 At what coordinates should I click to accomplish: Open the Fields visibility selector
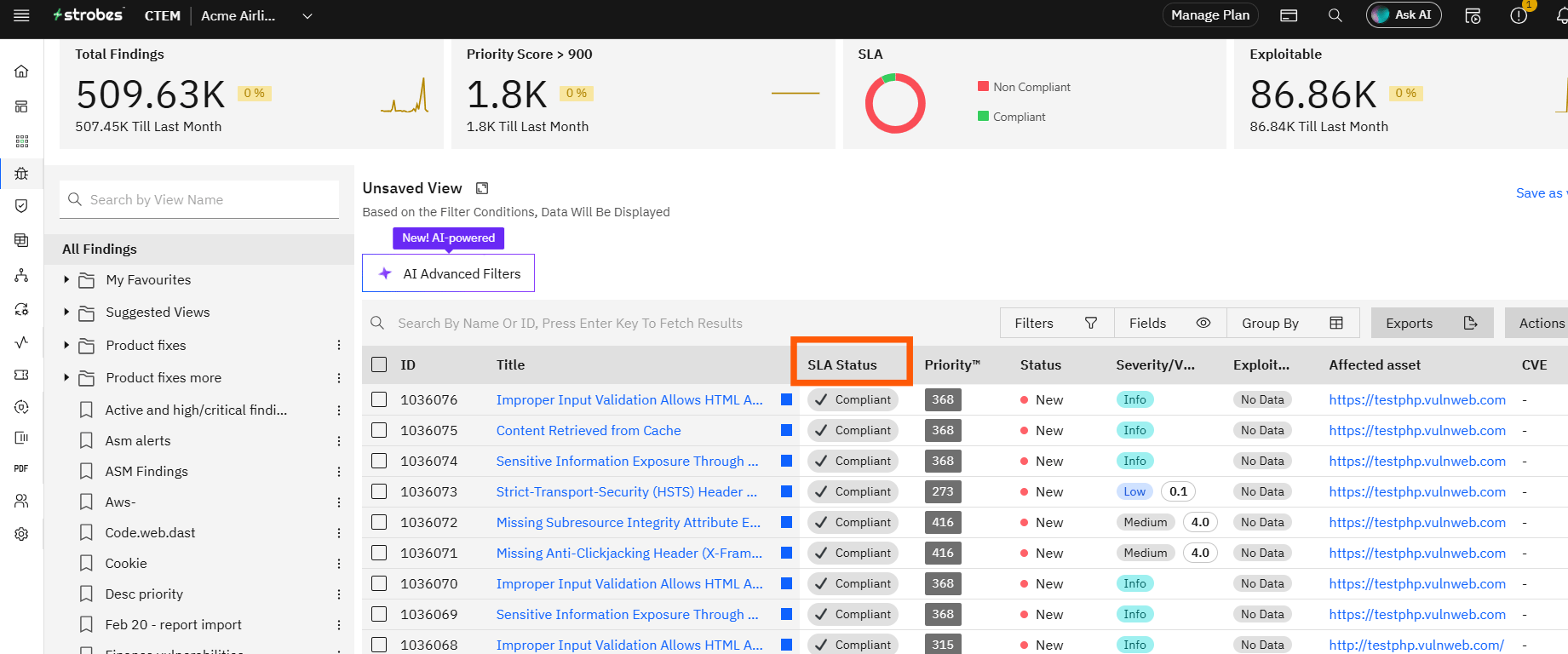pyautogui.click(x=1169, y=323)
